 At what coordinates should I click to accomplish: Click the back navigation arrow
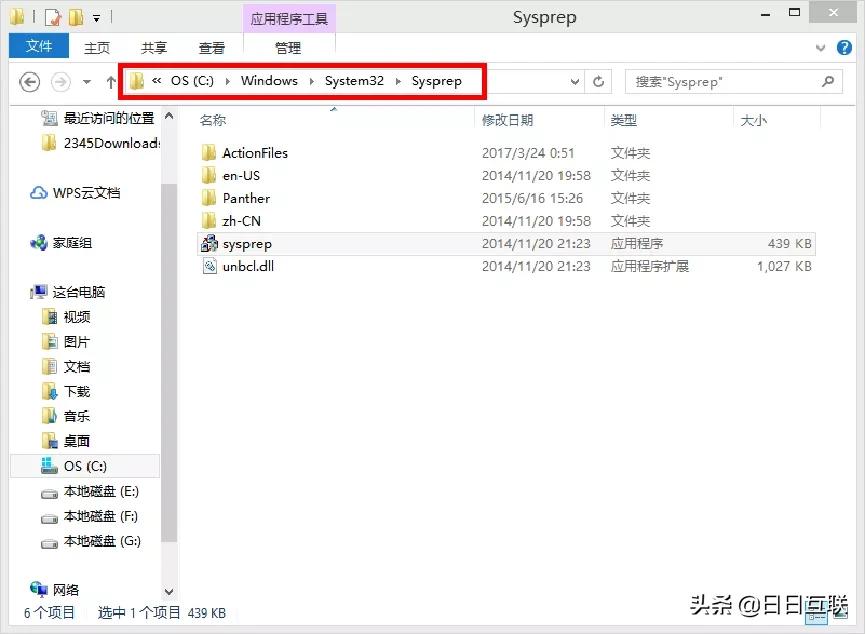tap(30, 81)
